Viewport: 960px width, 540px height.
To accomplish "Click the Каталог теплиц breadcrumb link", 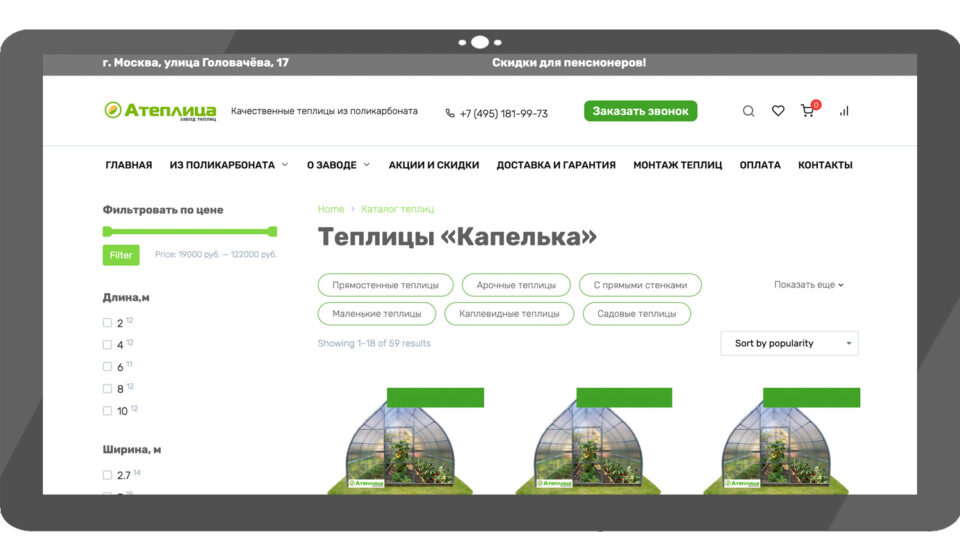I will pos(397,209).
